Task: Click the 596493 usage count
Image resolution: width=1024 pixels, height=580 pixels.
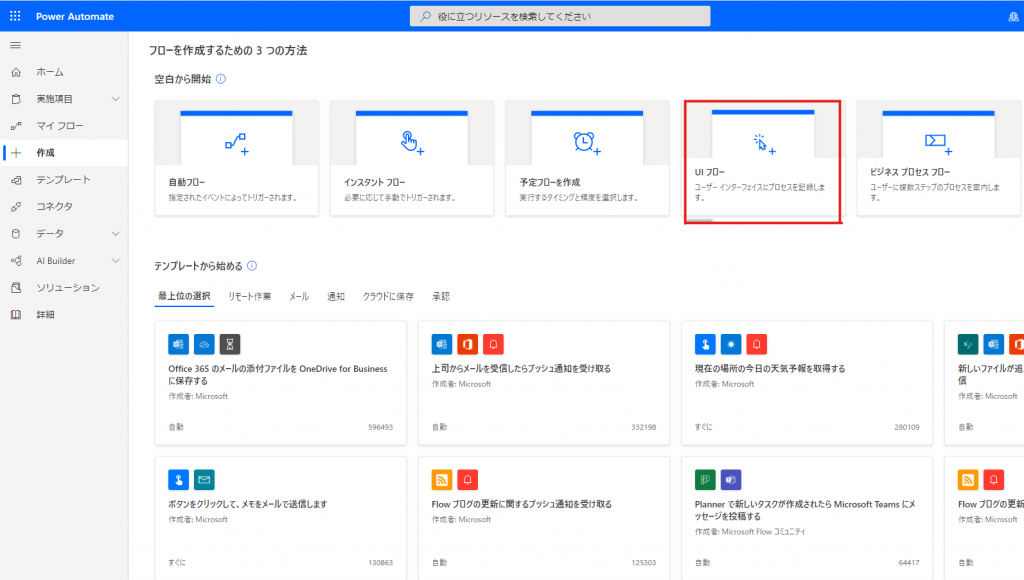Action: (380, 427)
